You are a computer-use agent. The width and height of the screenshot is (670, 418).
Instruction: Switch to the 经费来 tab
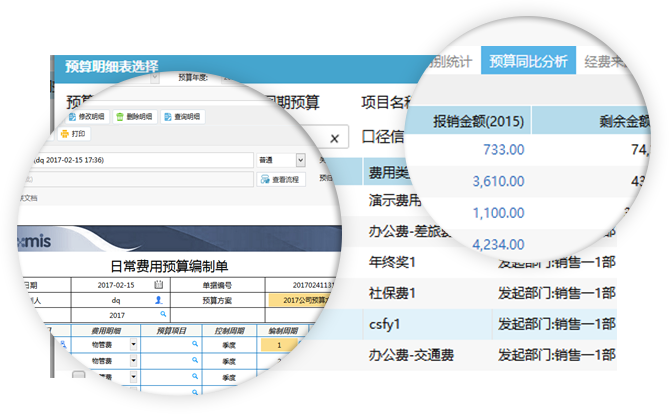pyautogui.click(x=602, y=61)
